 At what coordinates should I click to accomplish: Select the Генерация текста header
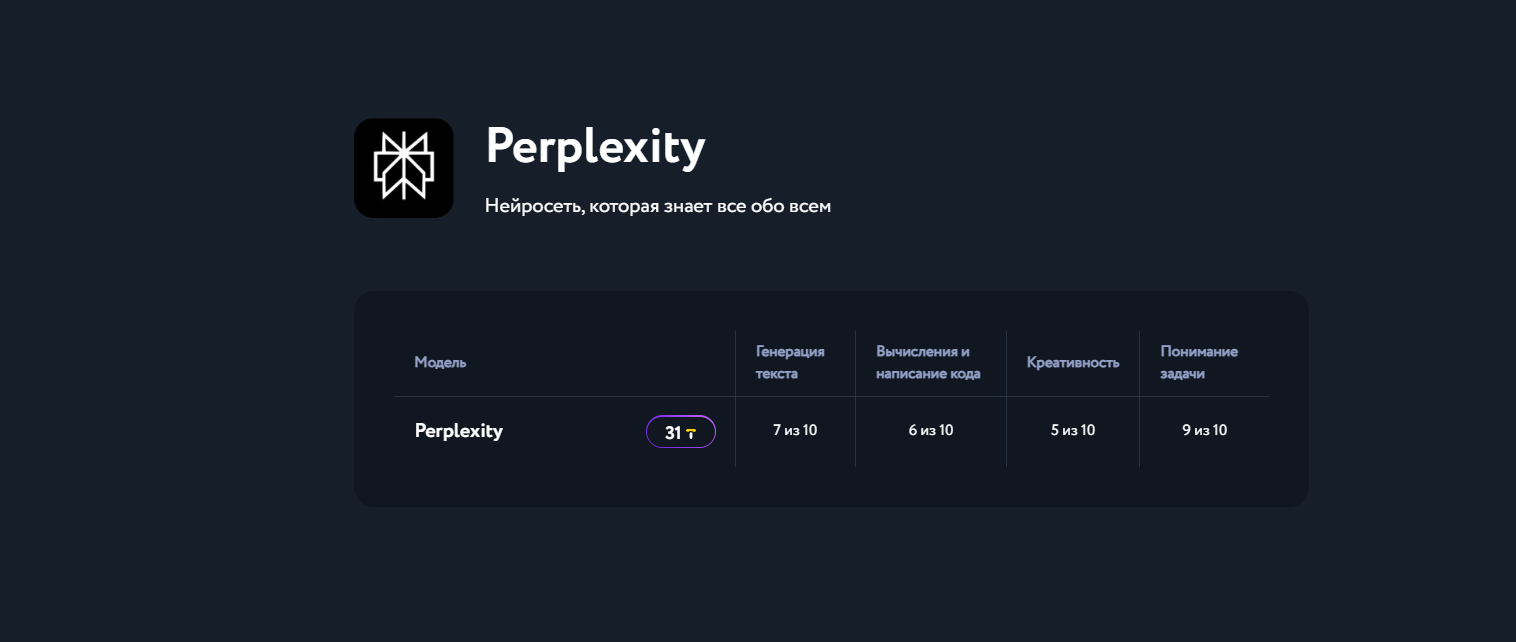(790, 362)
